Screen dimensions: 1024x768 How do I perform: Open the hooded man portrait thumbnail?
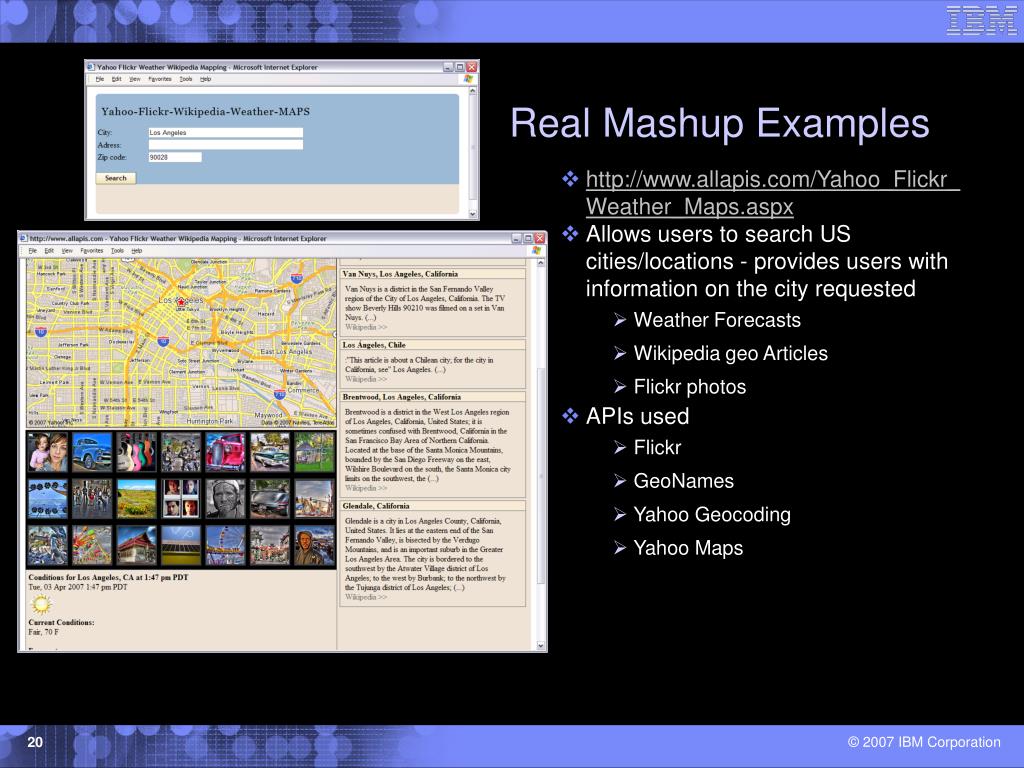coord(314,545)
